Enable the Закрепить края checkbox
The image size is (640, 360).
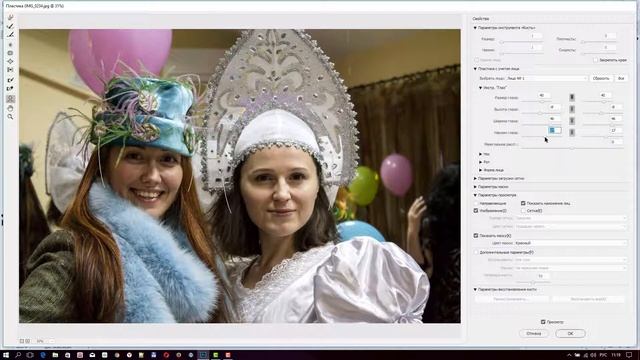(596, 60)
